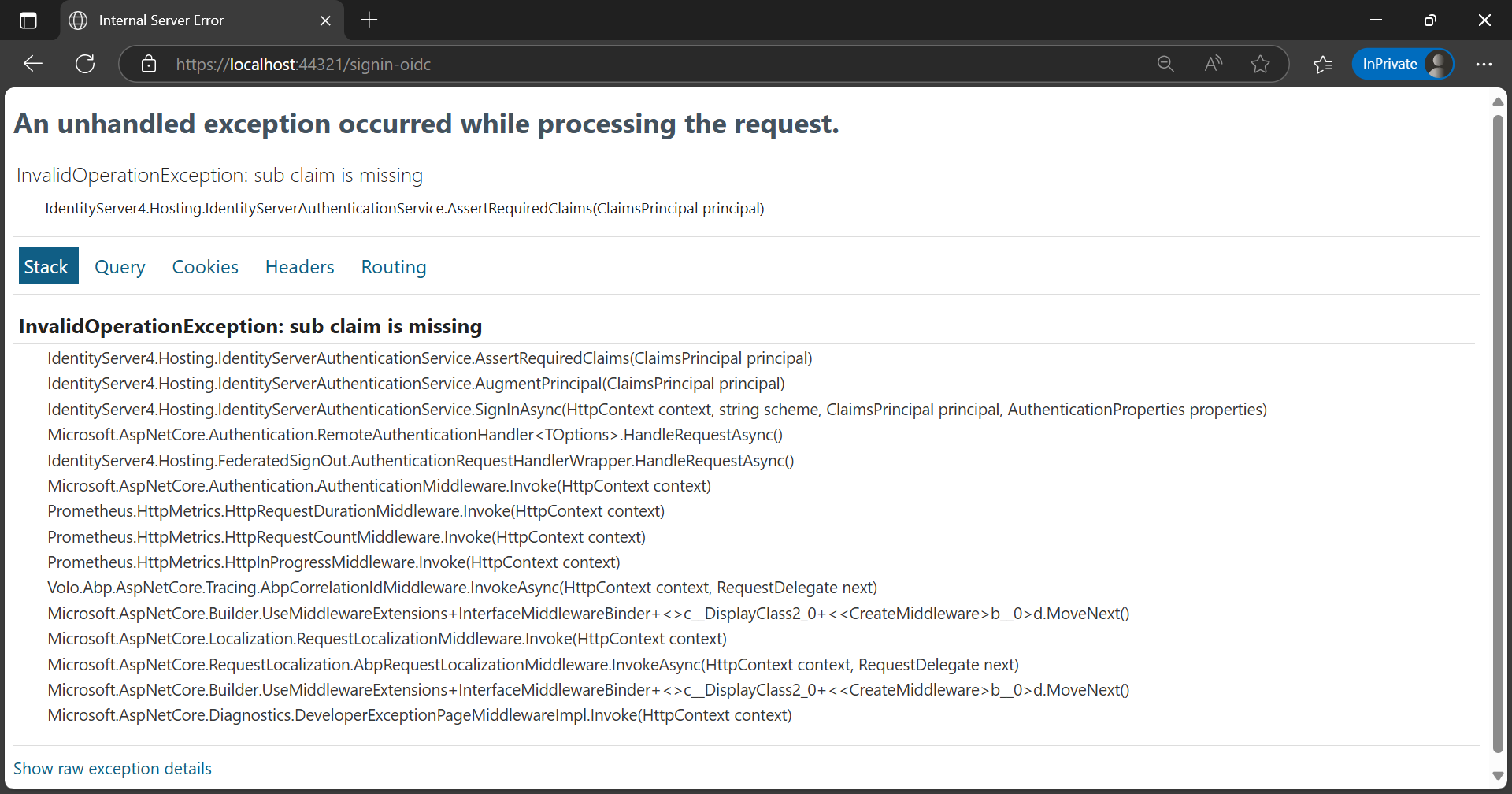Click the browser back arrow
Screen dimensions: 1512x794
click(33, 64)
